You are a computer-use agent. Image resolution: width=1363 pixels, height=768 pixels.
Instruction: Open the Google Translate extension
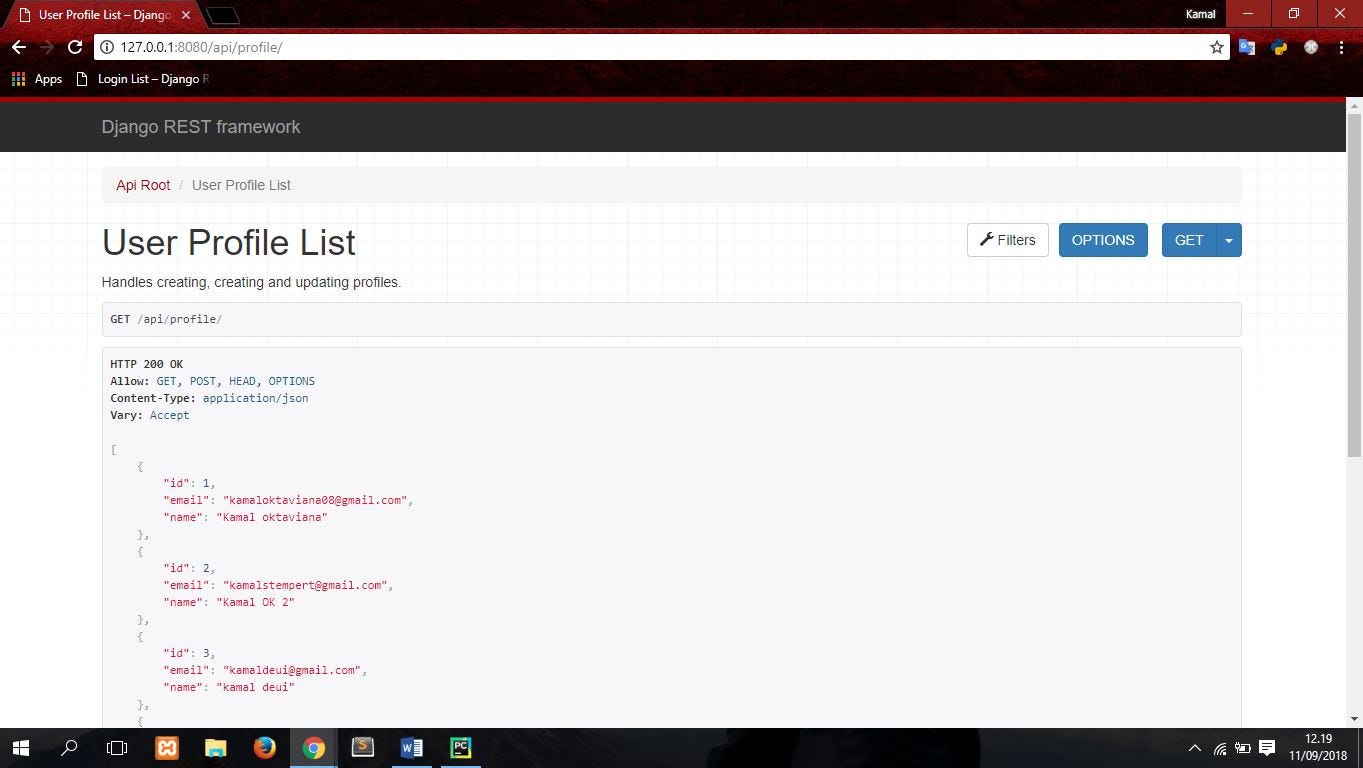(x=1247, y=47)
